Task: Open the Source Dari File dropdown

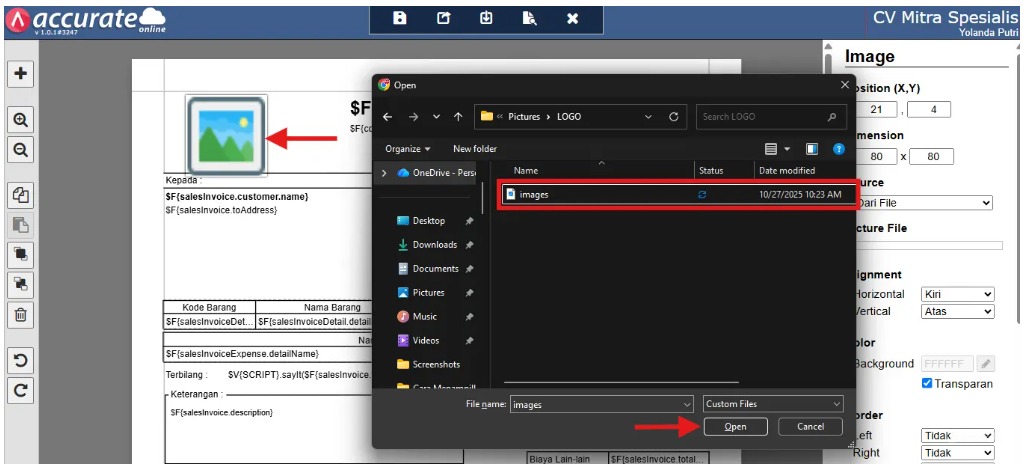Action: [925, 203]
